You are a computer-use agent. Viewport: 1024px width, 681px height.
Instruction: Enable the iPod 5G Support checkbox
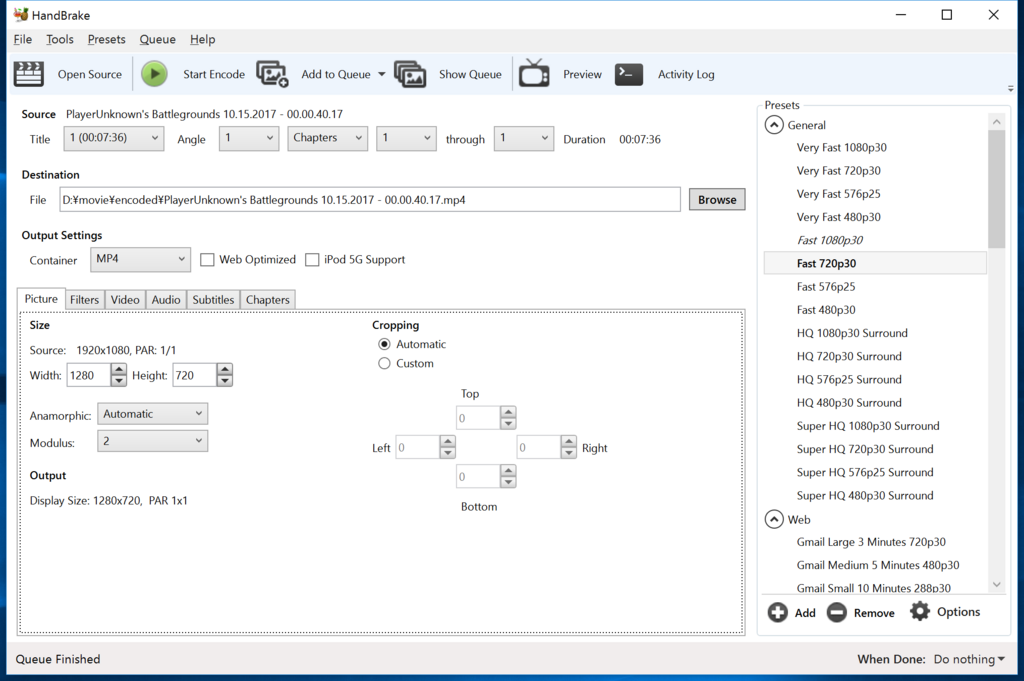312,260
